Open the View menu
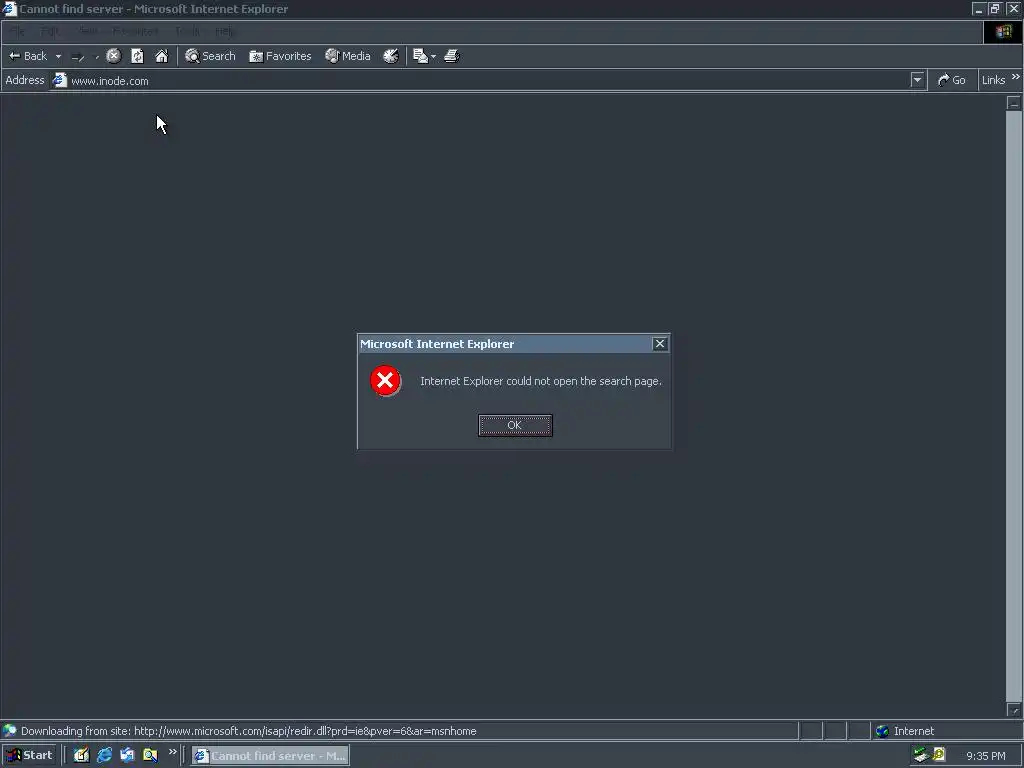 click(88, 31)
